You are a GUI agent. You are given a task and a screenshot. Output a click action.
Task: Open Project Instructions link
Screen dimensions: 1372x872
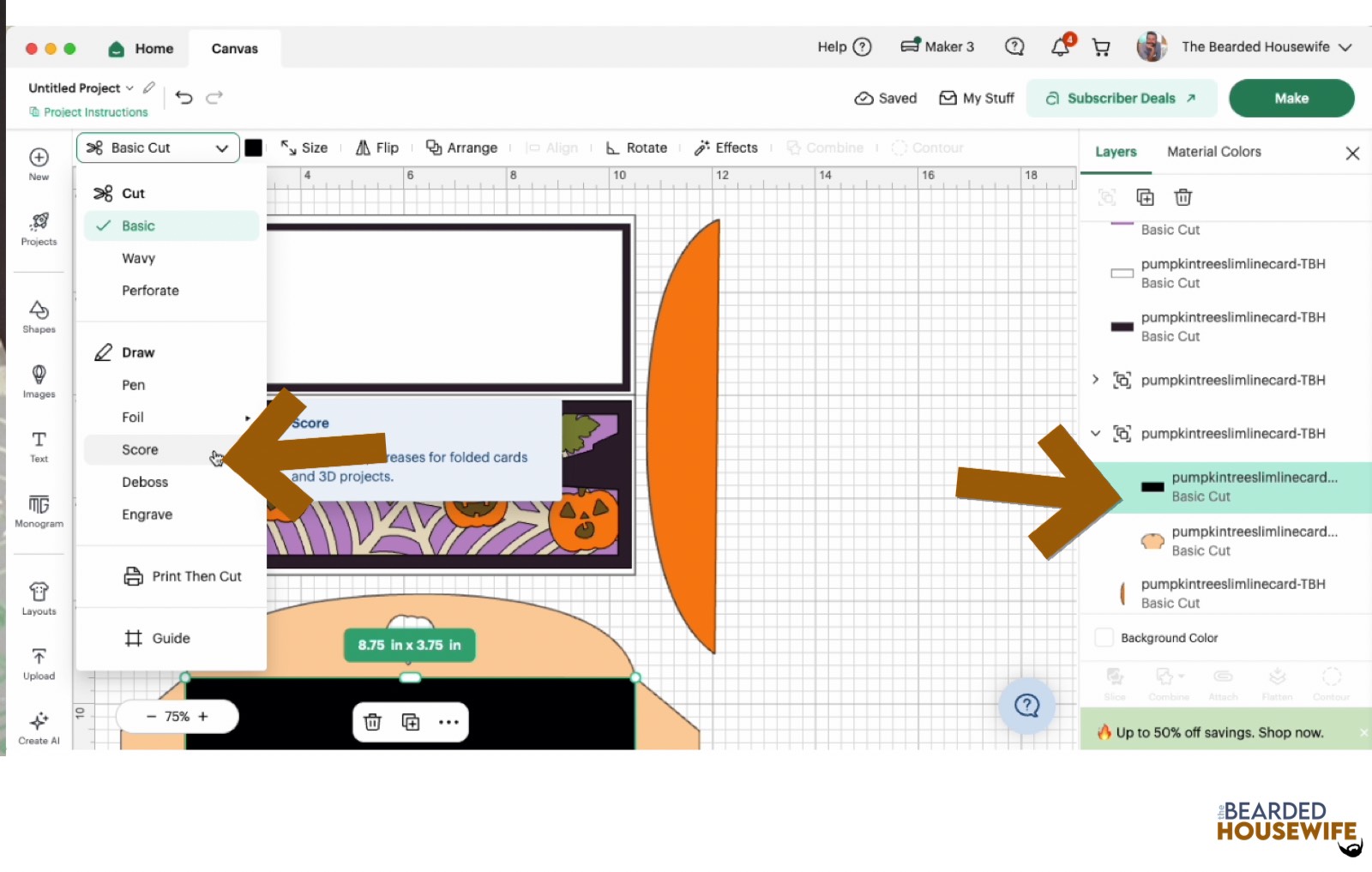click(88, 112)
